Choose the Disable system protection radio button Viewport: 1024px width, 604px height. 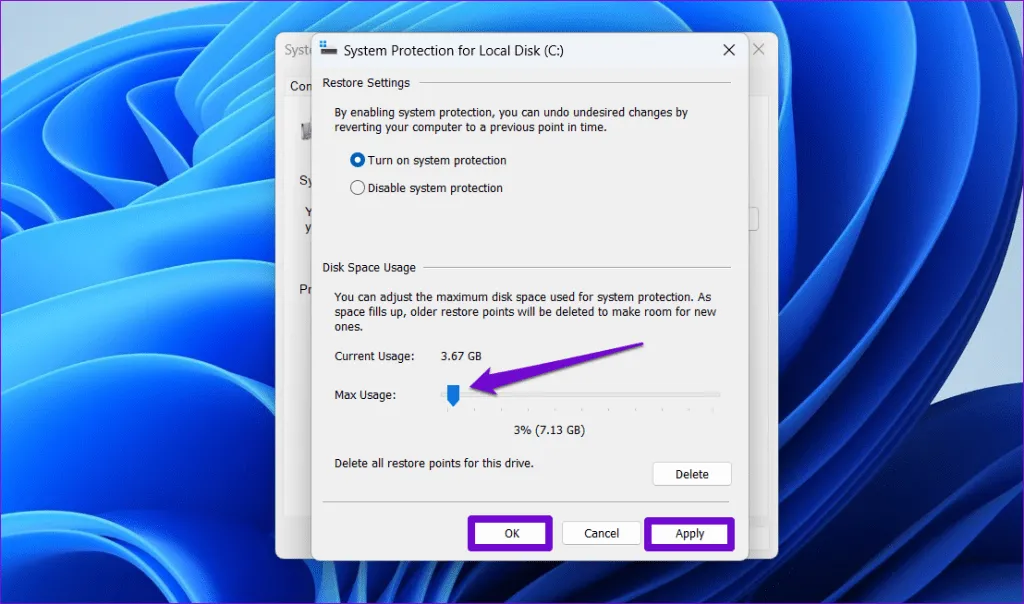pyautogui.click(x=357, y=188)
